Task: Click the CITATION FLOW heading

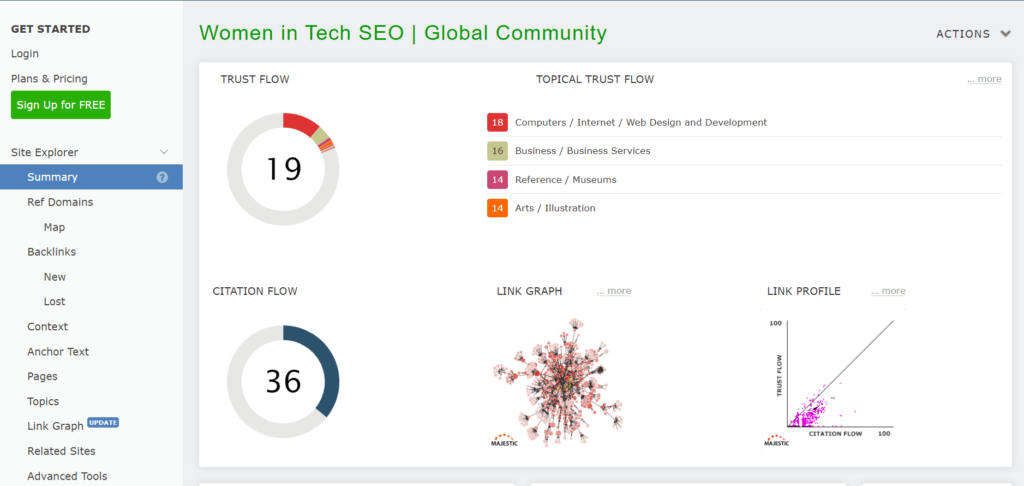Action: pyautogui.click(x=255, y=291)
